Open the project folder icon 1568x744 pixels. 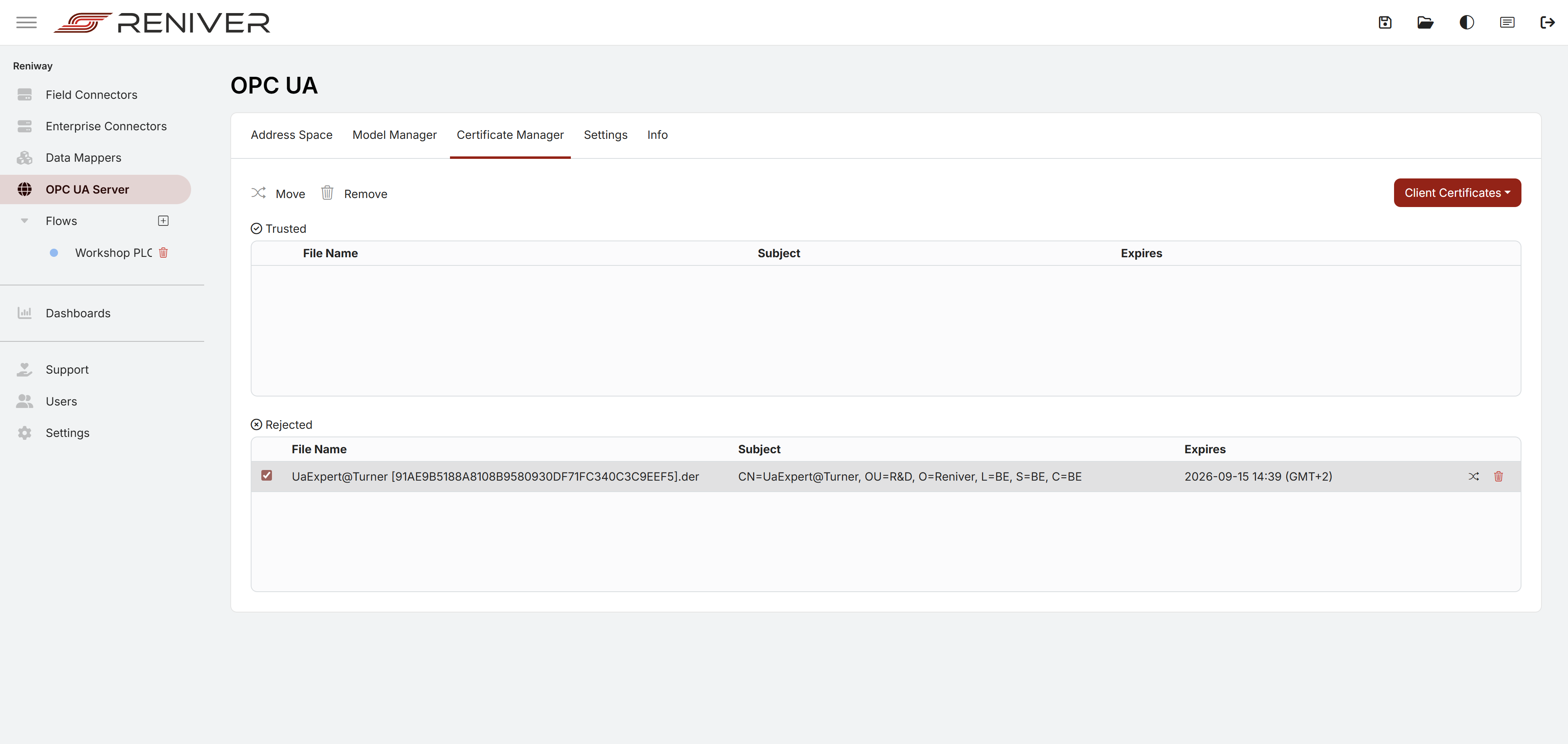coord(1425,22)
